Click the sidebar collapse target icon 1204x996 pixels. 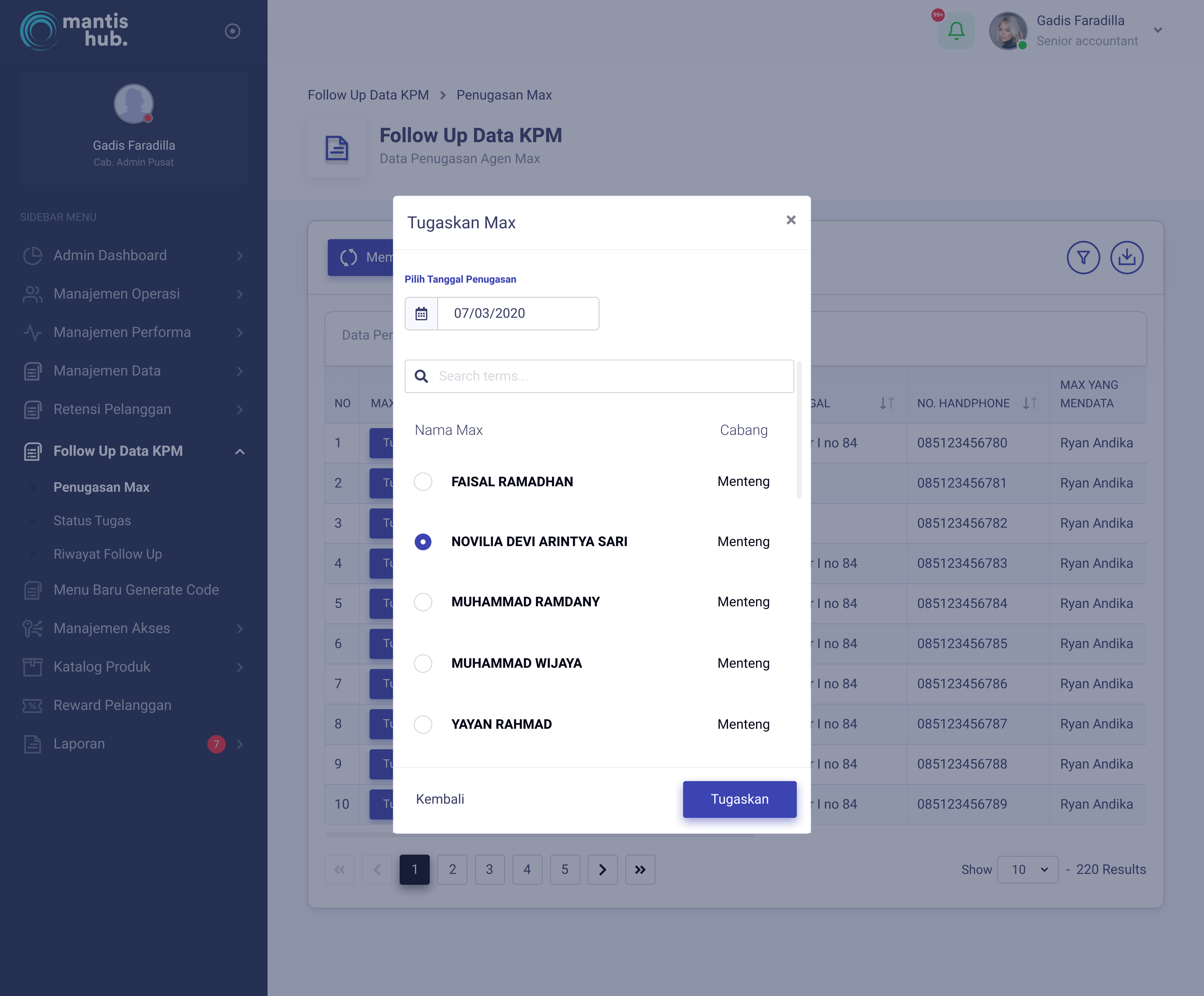click(232, 31)
